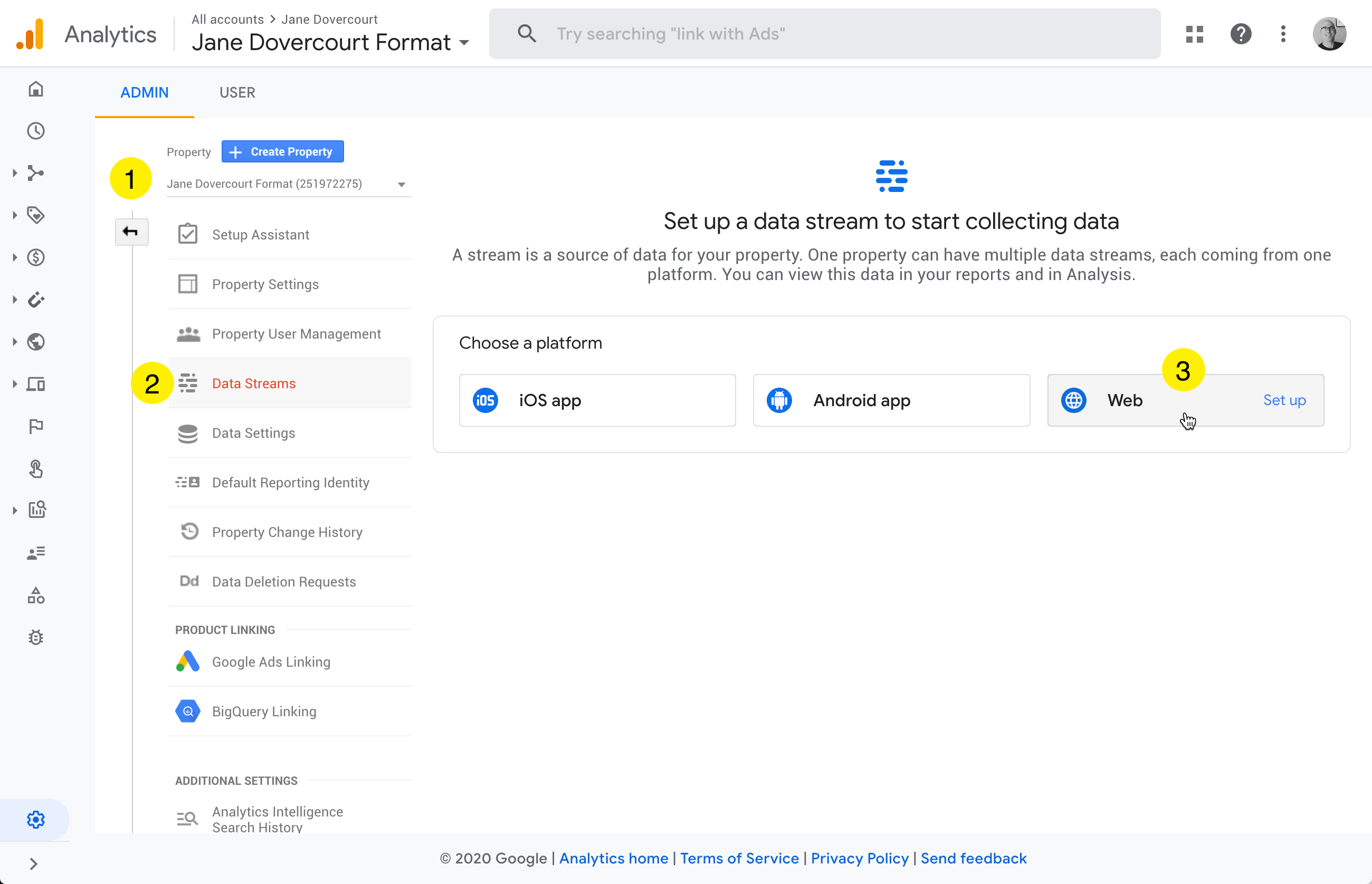Open Property User Management
The height and width of the screenshot is (884, 1372).
pos(290,333)
